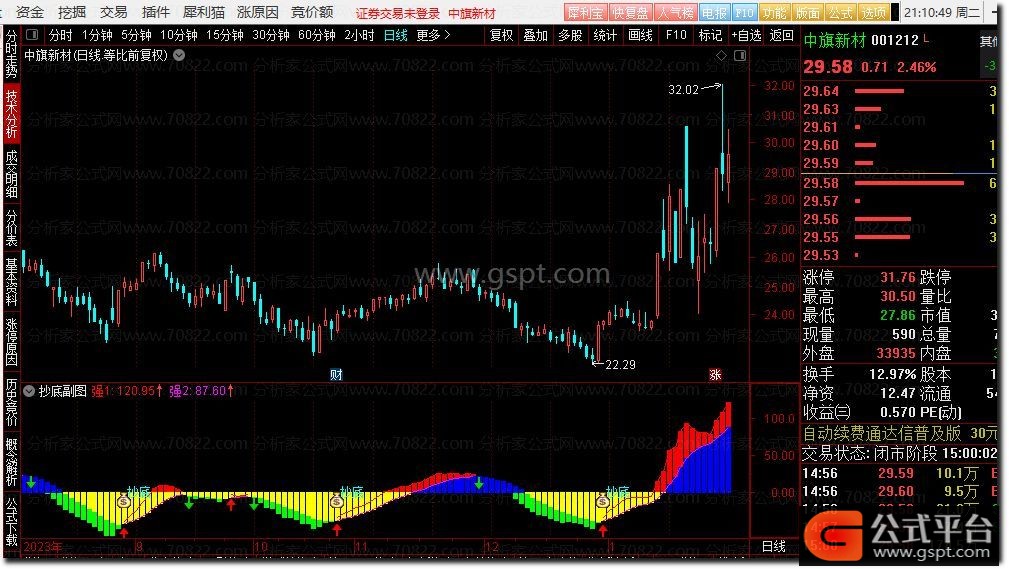Viewport: 1009px width, 569px height.
Task: Switch chart period to 10分钟
Action: point(178,35)
